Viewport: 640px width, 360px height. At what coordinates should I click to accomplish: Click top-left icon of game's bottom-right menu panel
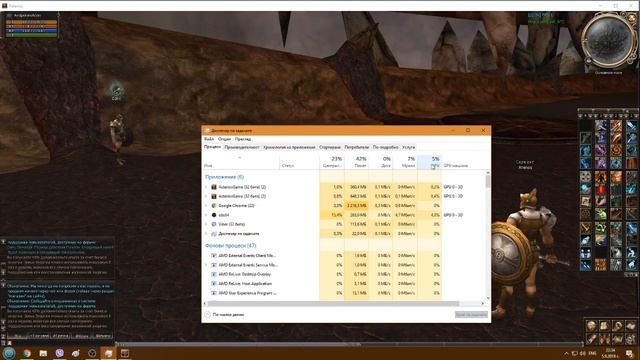(591, 326)
